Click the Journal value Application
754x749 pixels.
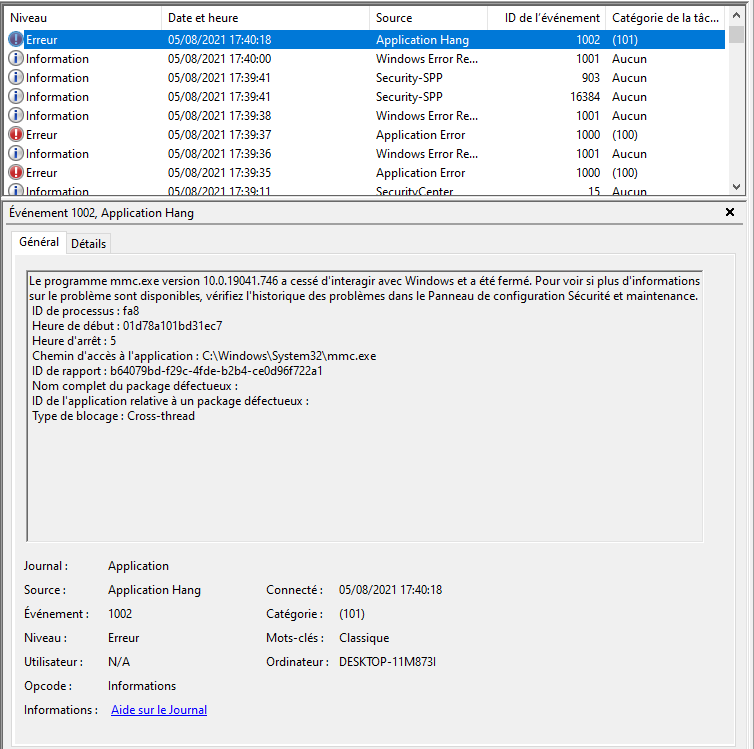[x=138, y=566]
